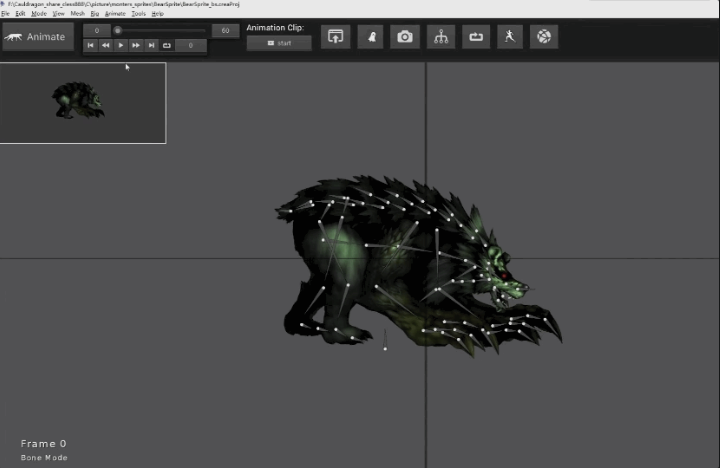Click the 'Frame 0' status text
Screen dimensions: 720x468
44,444
